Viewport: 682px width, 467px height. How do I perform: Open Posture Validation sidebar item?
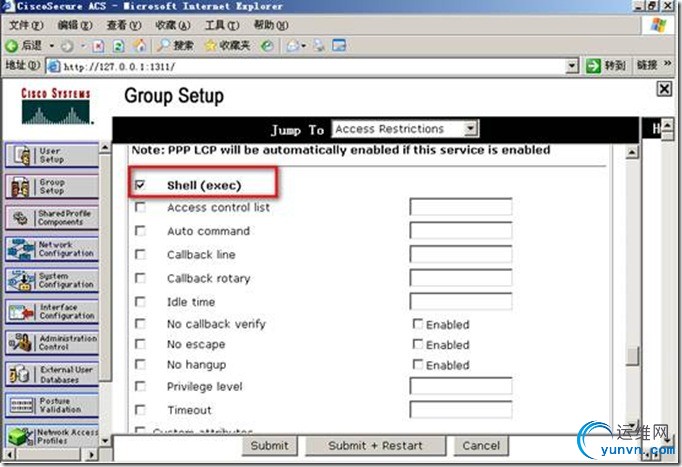(x=52, y=406)
